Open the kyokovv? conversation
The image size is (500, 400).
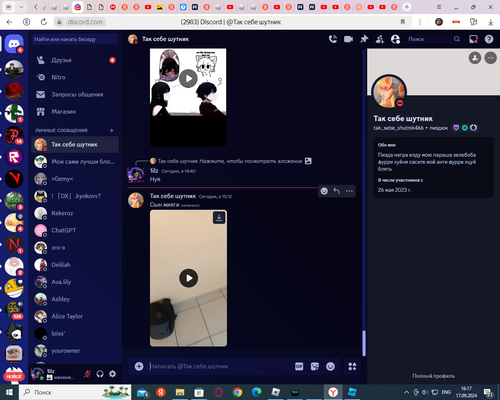click(75, 196)
